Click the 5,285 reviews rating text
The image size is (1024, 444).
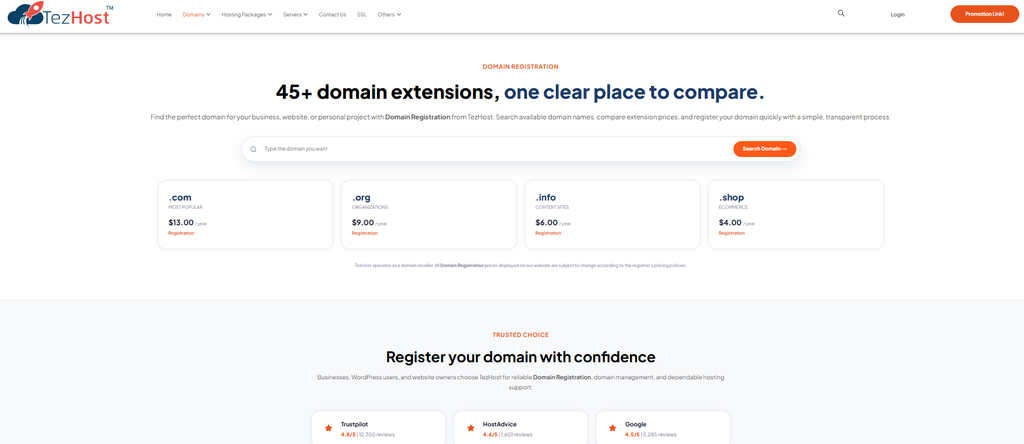(660, 435)
